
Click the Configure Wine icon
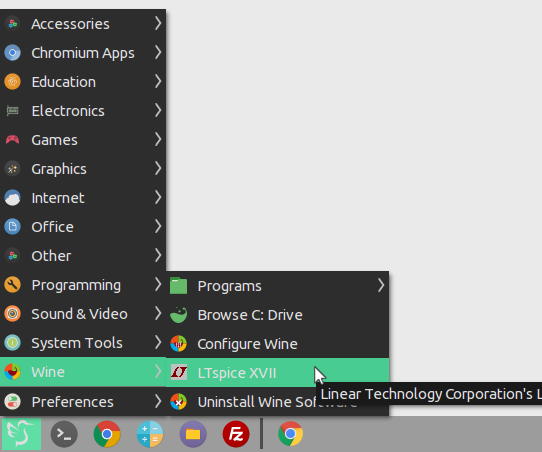pyautogui.click(x=179, y=344)
